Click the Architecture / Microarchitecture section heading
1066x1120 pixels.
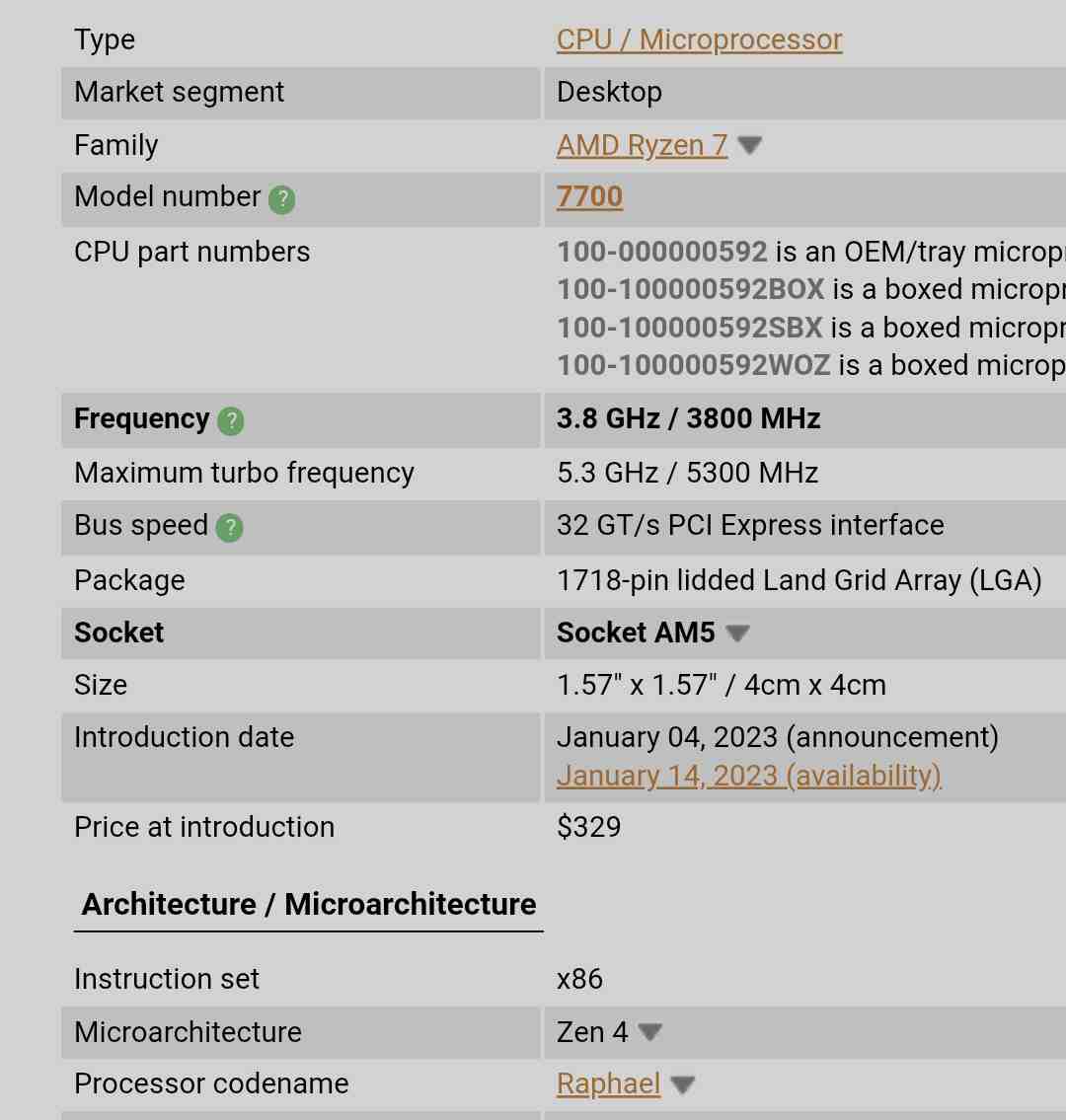pyautogui.click(x=309, y=905)
